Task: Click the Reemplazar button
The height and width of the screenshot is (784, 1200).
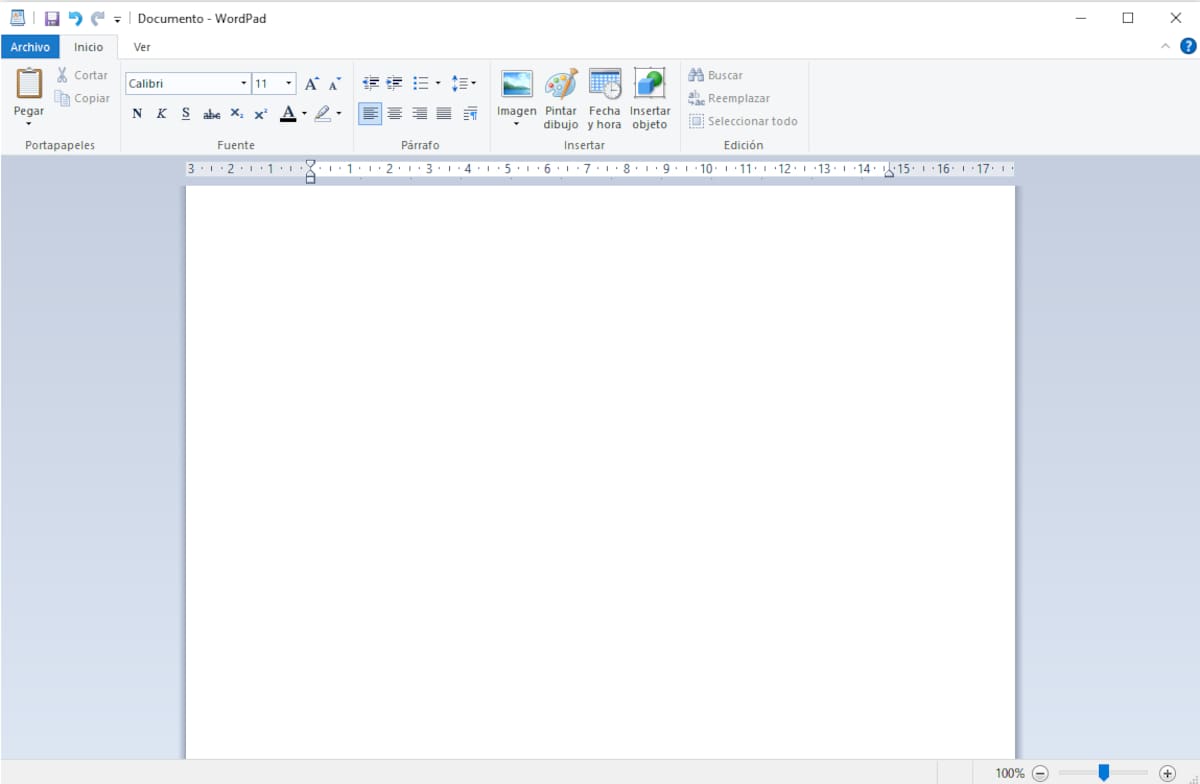Action: pyautogui.click(x=729, y=98)
